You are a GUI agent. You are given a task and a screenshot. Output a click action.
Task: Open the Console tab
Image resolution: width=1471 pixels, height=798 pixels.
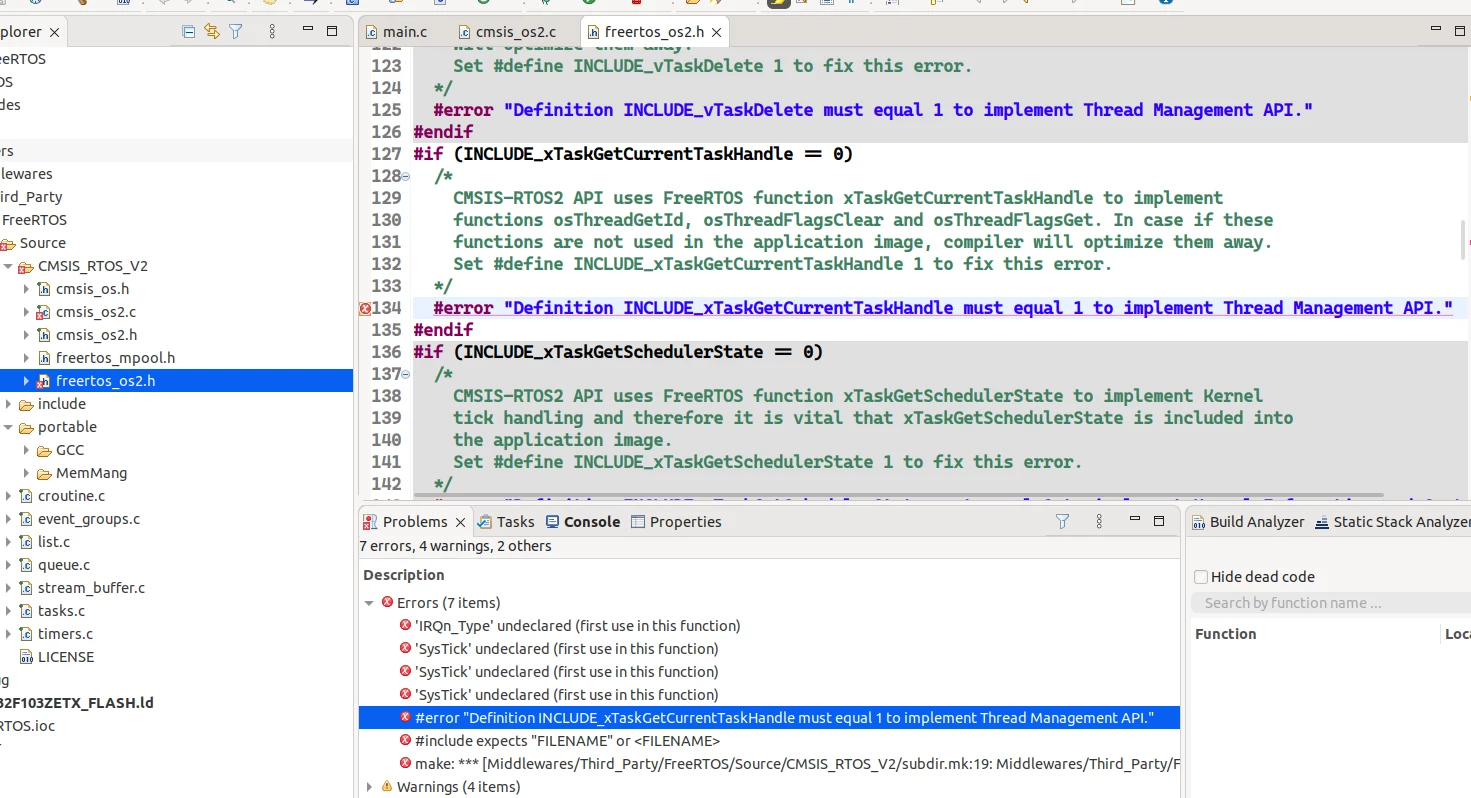[x=583, y=521]
